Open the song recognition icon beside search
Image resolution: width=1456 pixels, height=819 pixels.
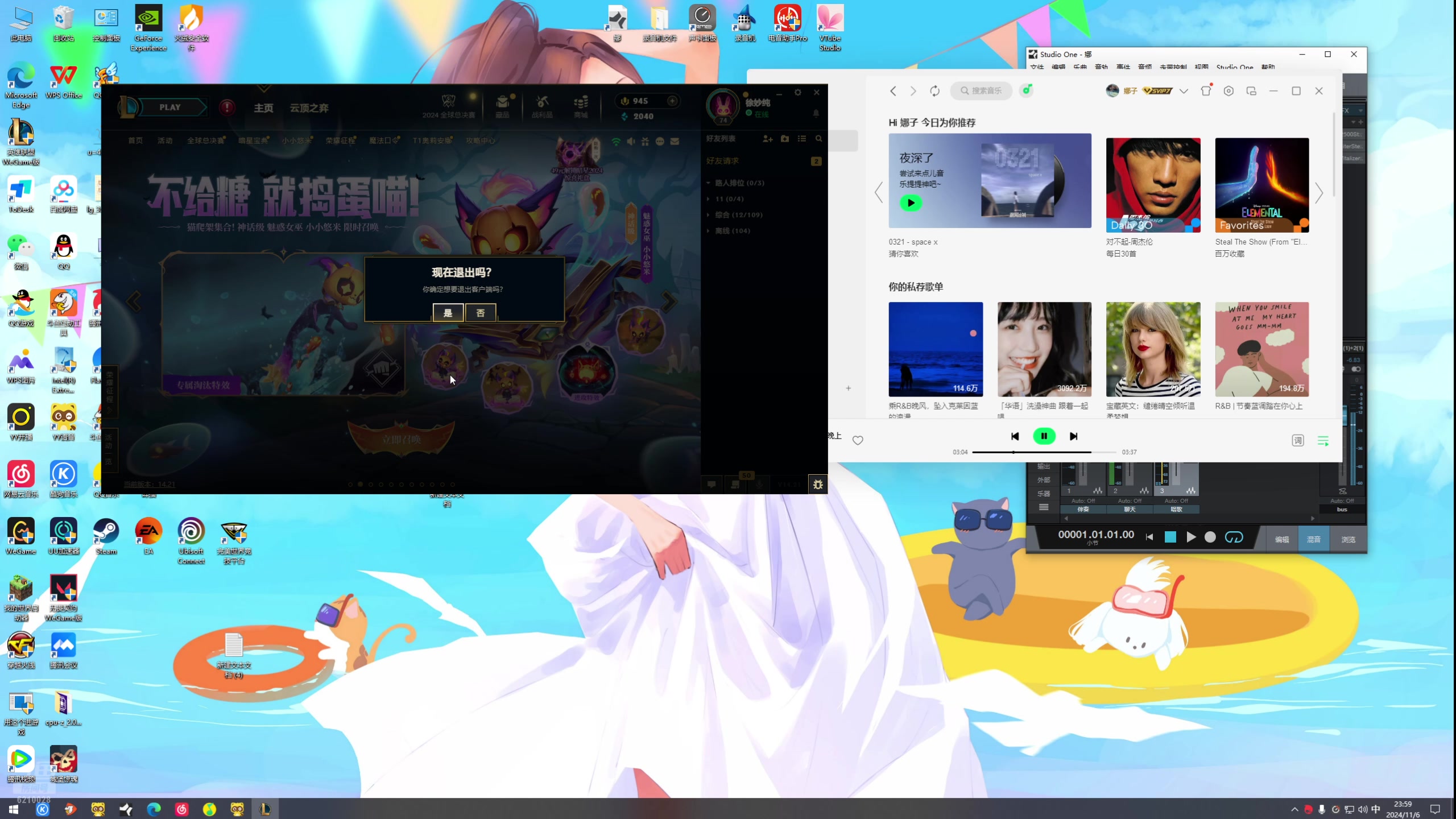tap(1026, 90)
